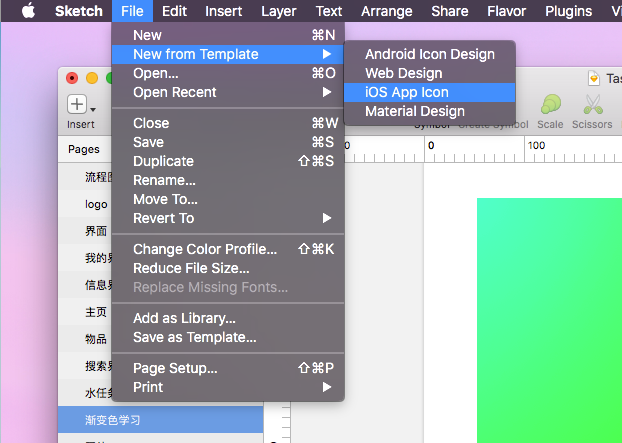Open the Insert menu in menu bar

tap(223, 11)
